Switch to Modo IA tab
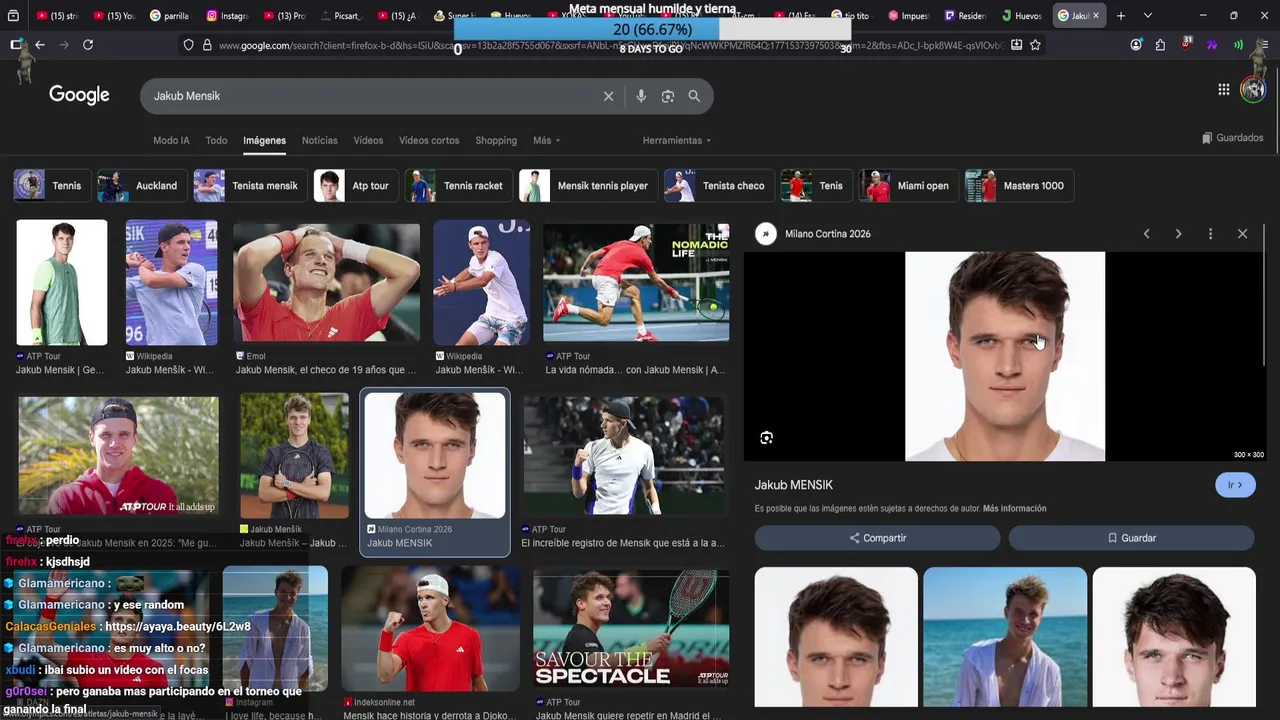 pos(171,141)
